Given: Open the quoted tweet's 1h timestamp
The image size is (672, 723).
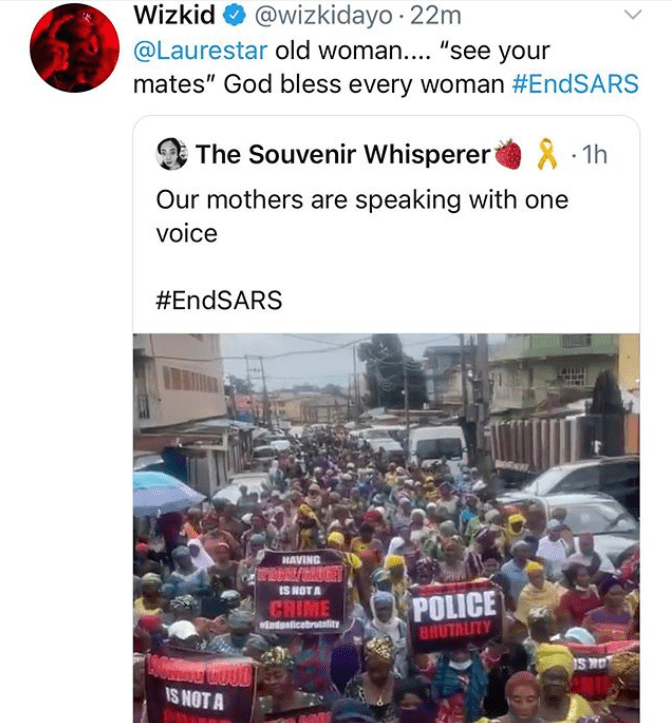Looking at the screenshot, I should (x=595, y=154).
